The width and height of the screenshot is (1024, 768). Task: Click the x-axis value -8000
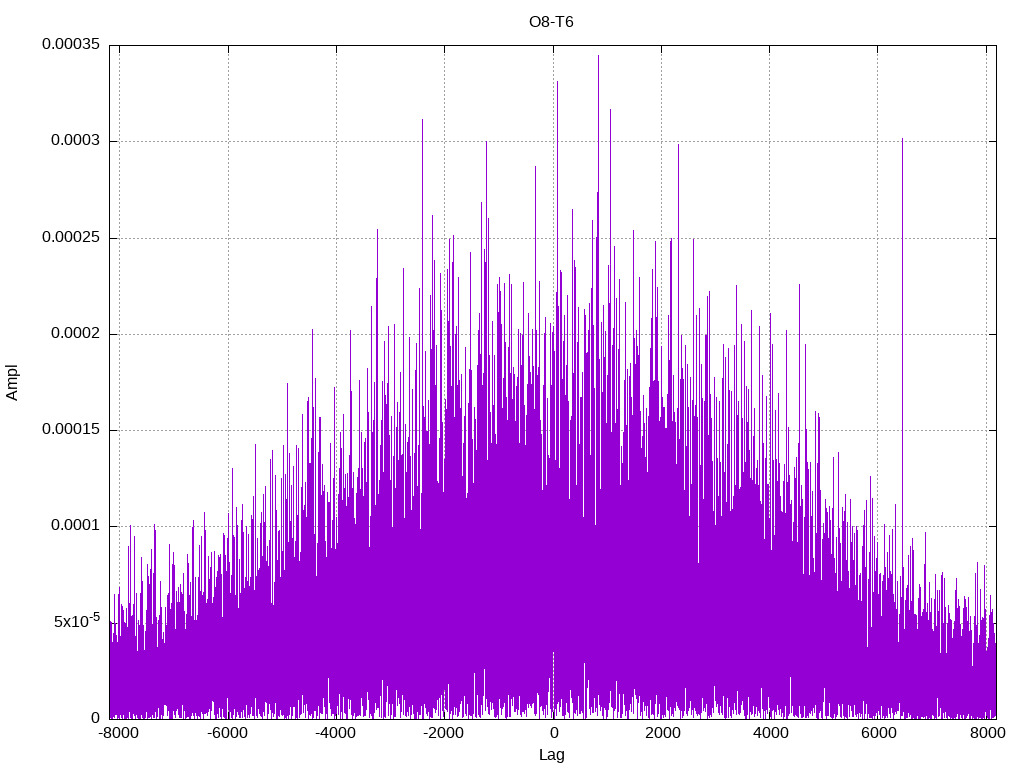tap(119, 733)
